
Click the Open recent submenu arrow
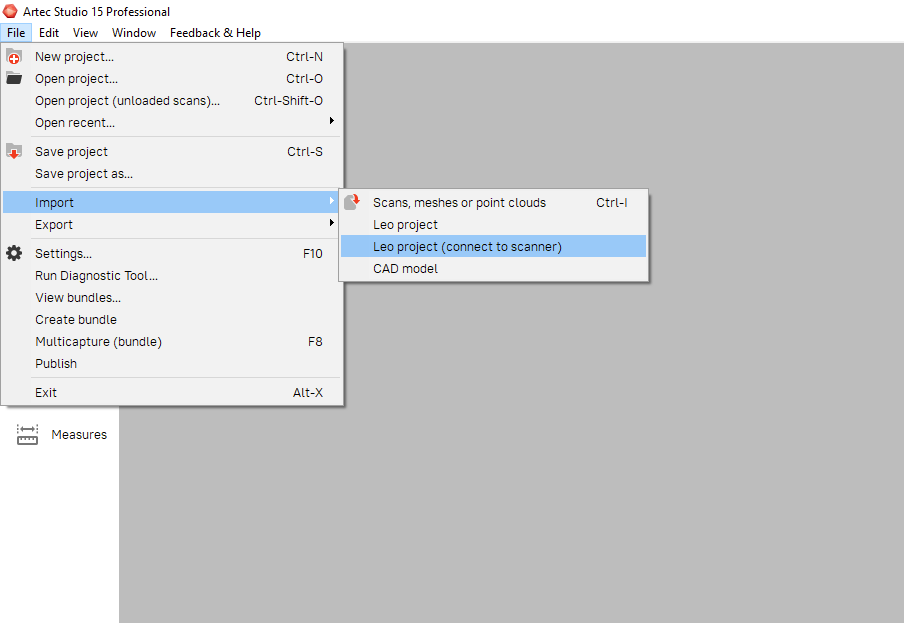(332, 120)
